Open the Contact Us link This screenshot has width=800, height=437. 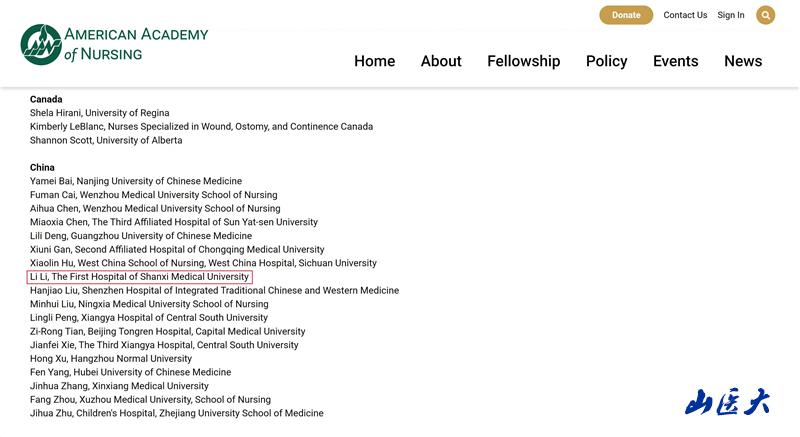685,15
